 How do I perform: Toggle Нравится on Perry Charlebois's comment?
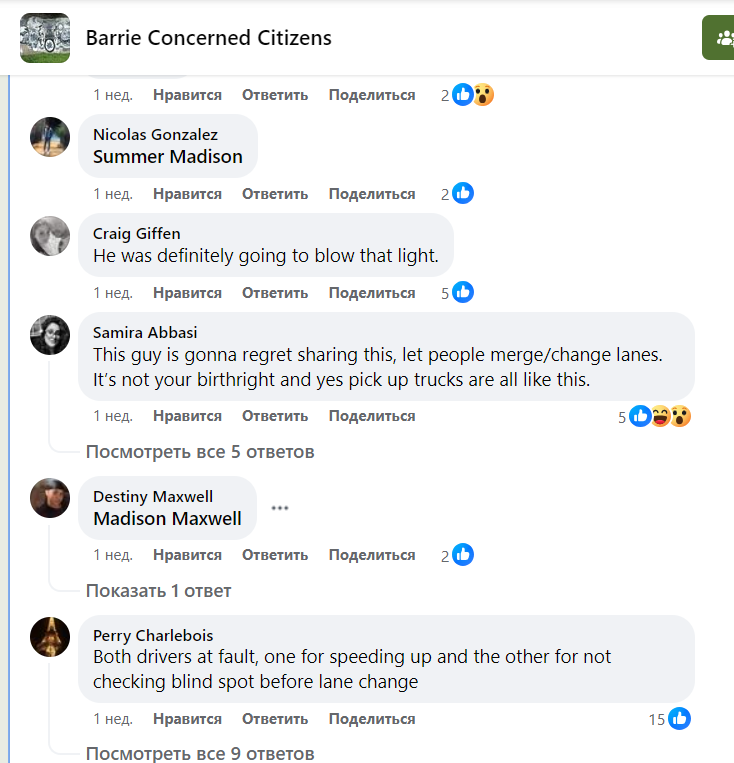(187, 719)
